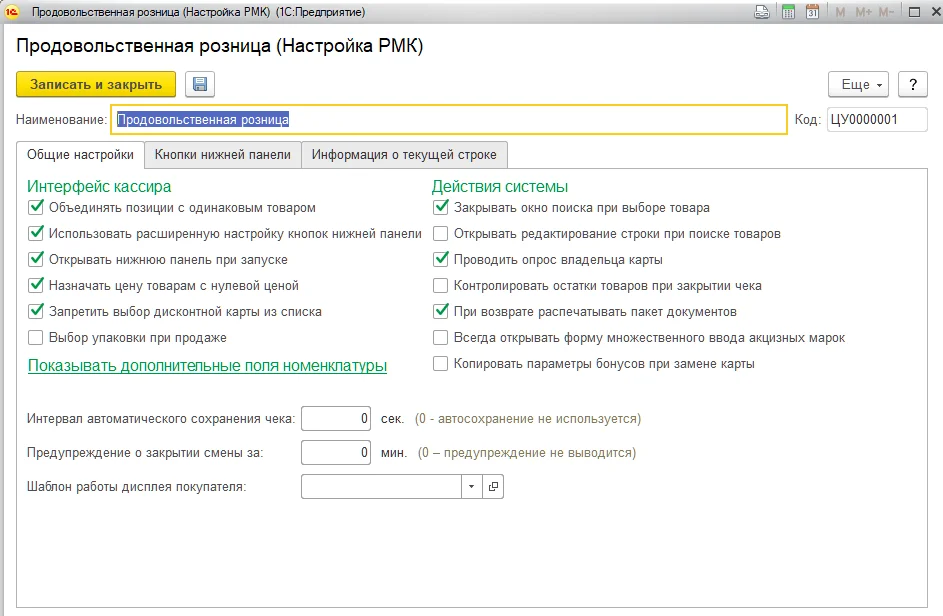
Task: Switch to 'Общие настройки' tab
Action: coord(80,155)
